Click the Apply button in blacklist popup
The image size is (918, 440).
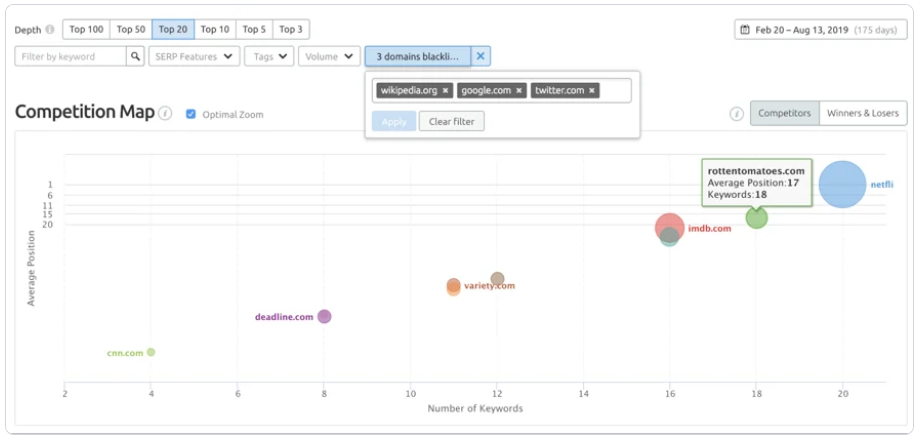pos(393,121)
